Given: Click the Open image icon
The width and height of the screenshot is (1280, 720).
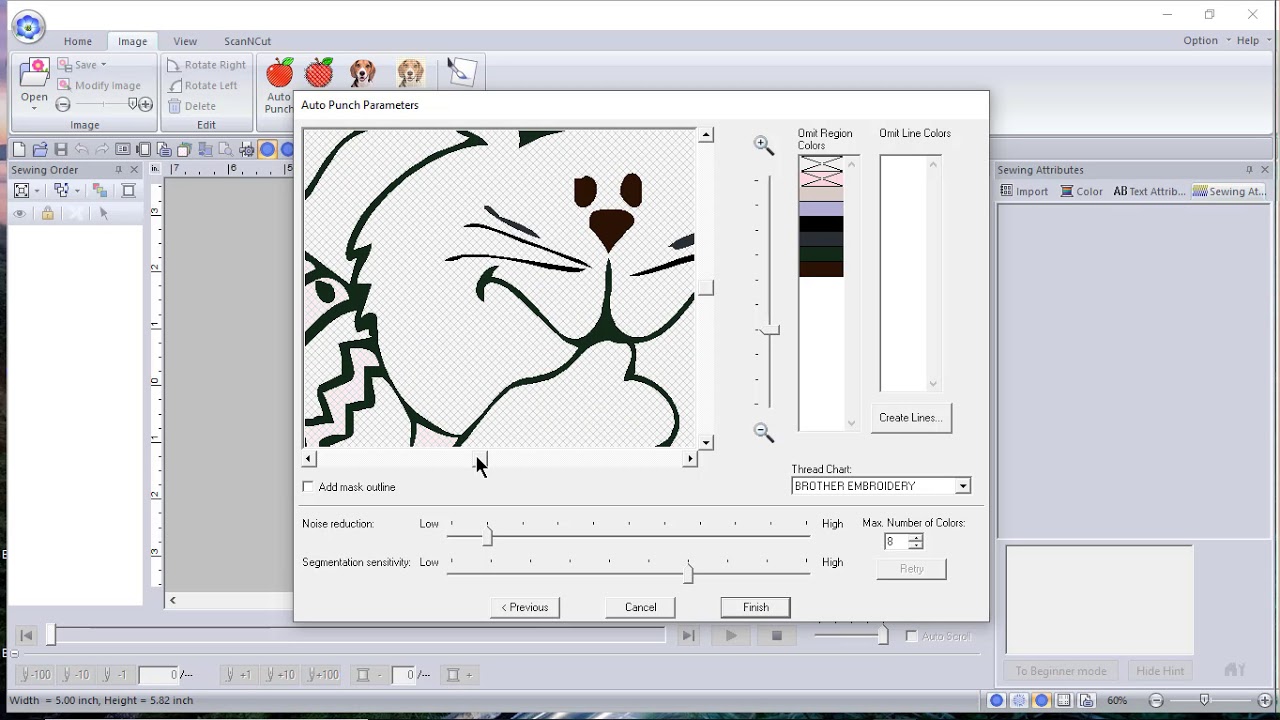Looking at the screenshot, I should [34, 73].
